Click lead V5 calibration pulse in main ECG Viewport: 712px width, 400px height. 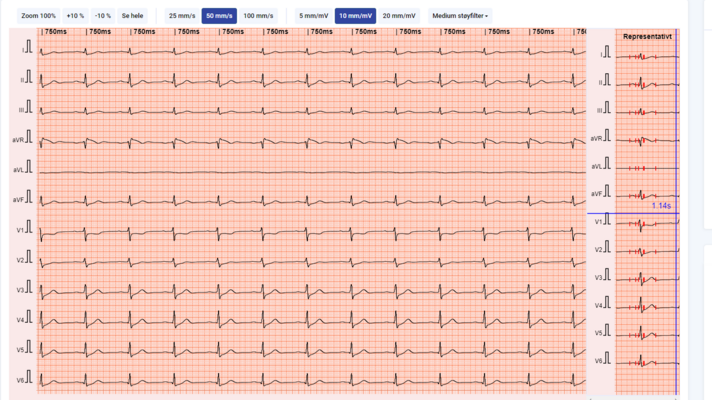coord(29,346)
